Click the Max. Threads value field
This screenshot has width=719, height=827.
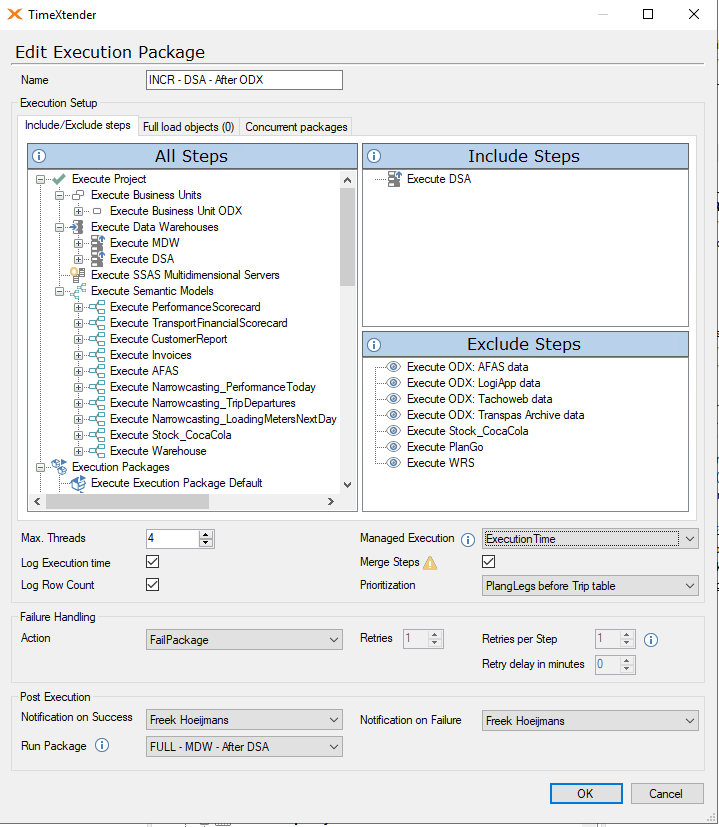[173, 538]
